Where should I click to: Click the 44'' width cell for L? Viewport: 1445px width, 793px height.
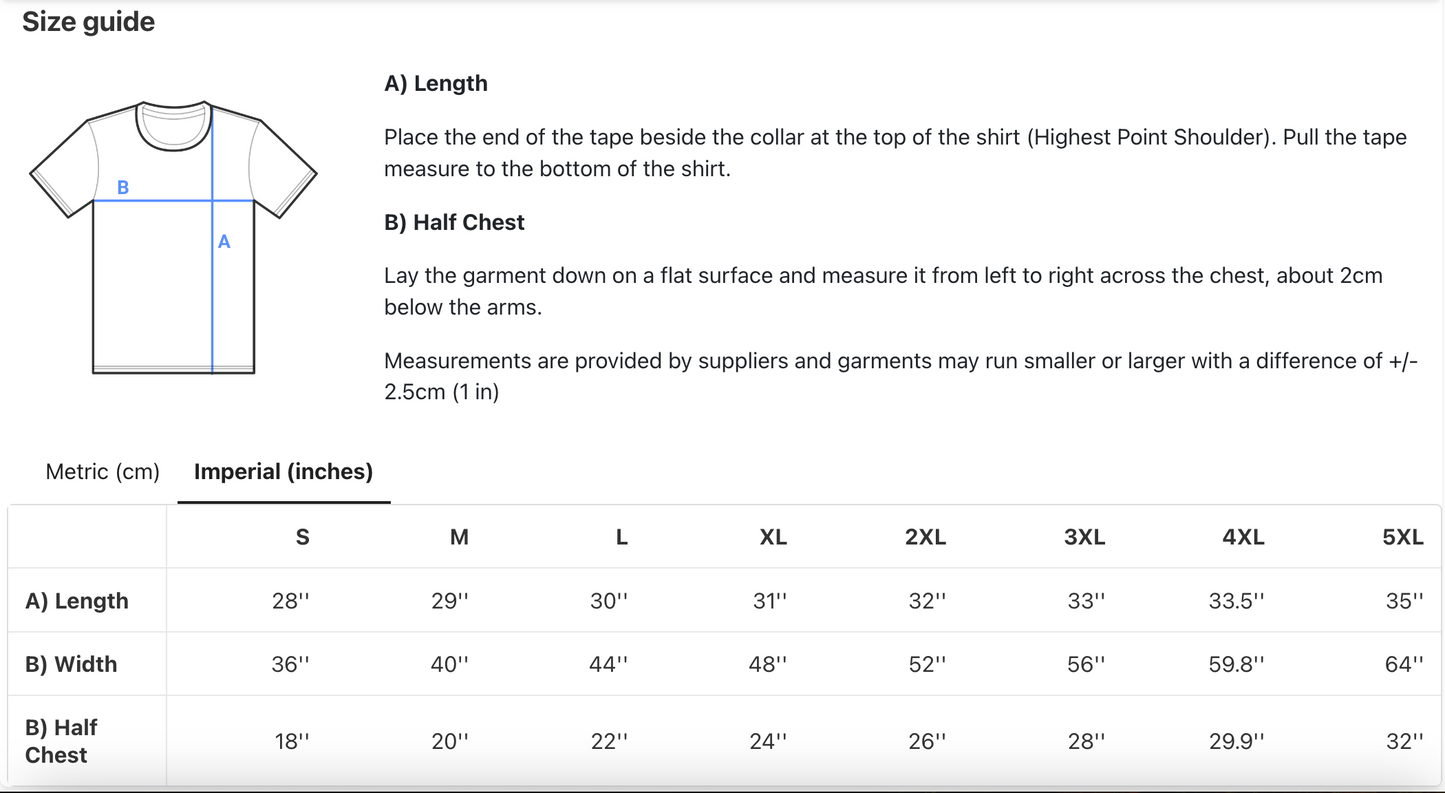[x=609, y=664]
